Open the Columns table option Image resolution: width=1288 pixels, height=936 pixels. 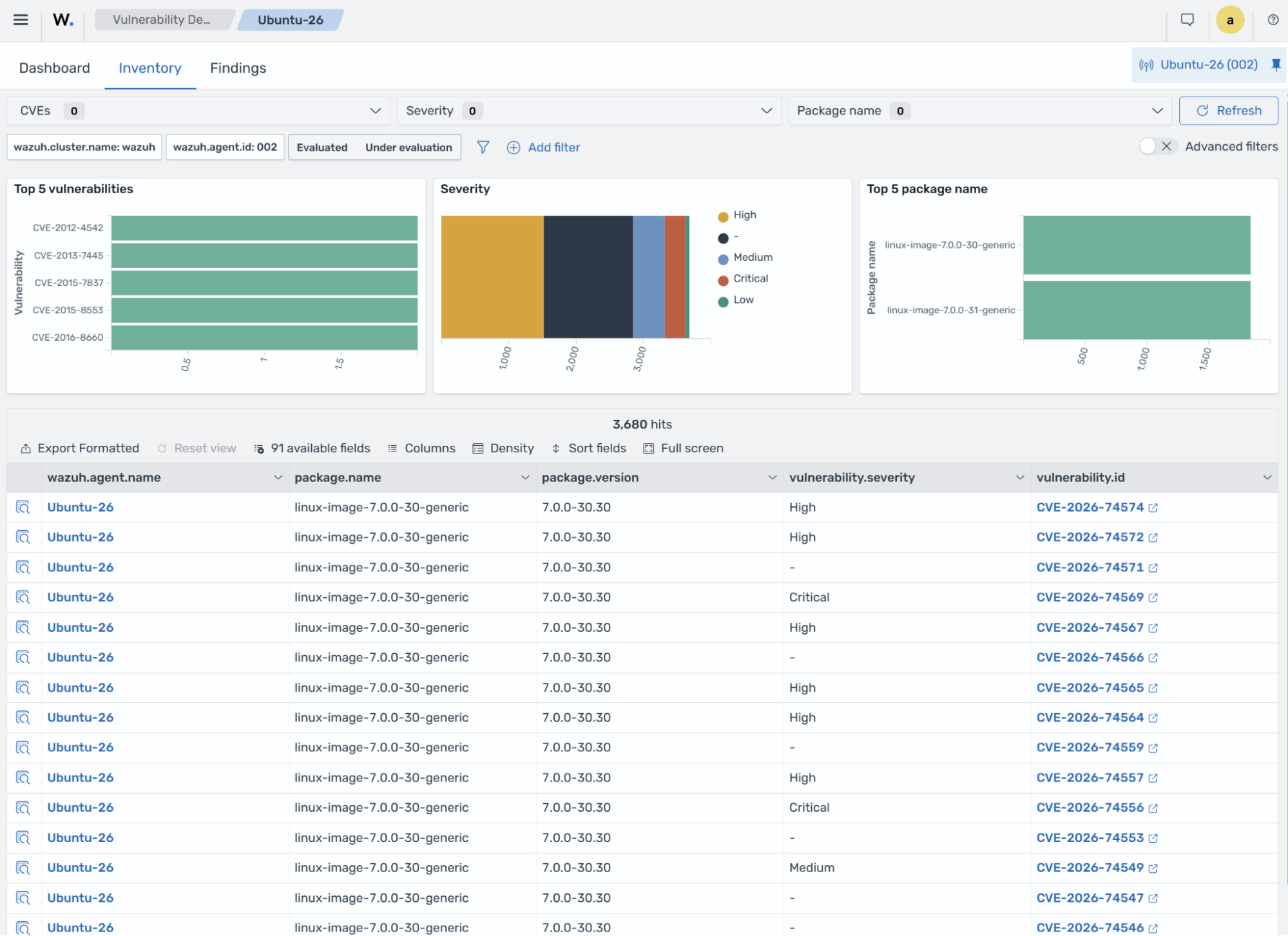421,448
